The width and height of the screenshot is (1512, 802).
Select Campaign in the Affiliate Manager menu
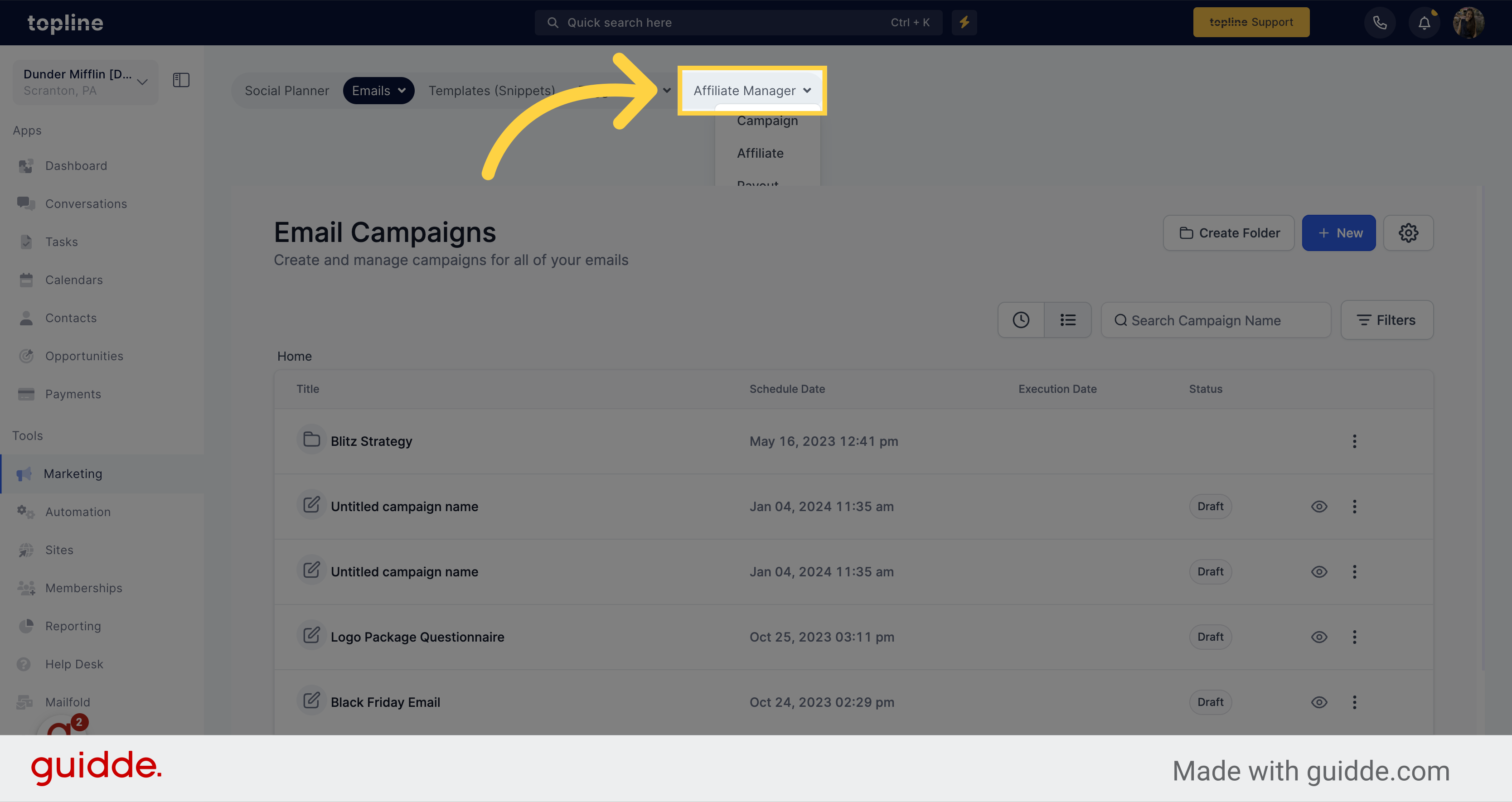[x=767, y=121]
